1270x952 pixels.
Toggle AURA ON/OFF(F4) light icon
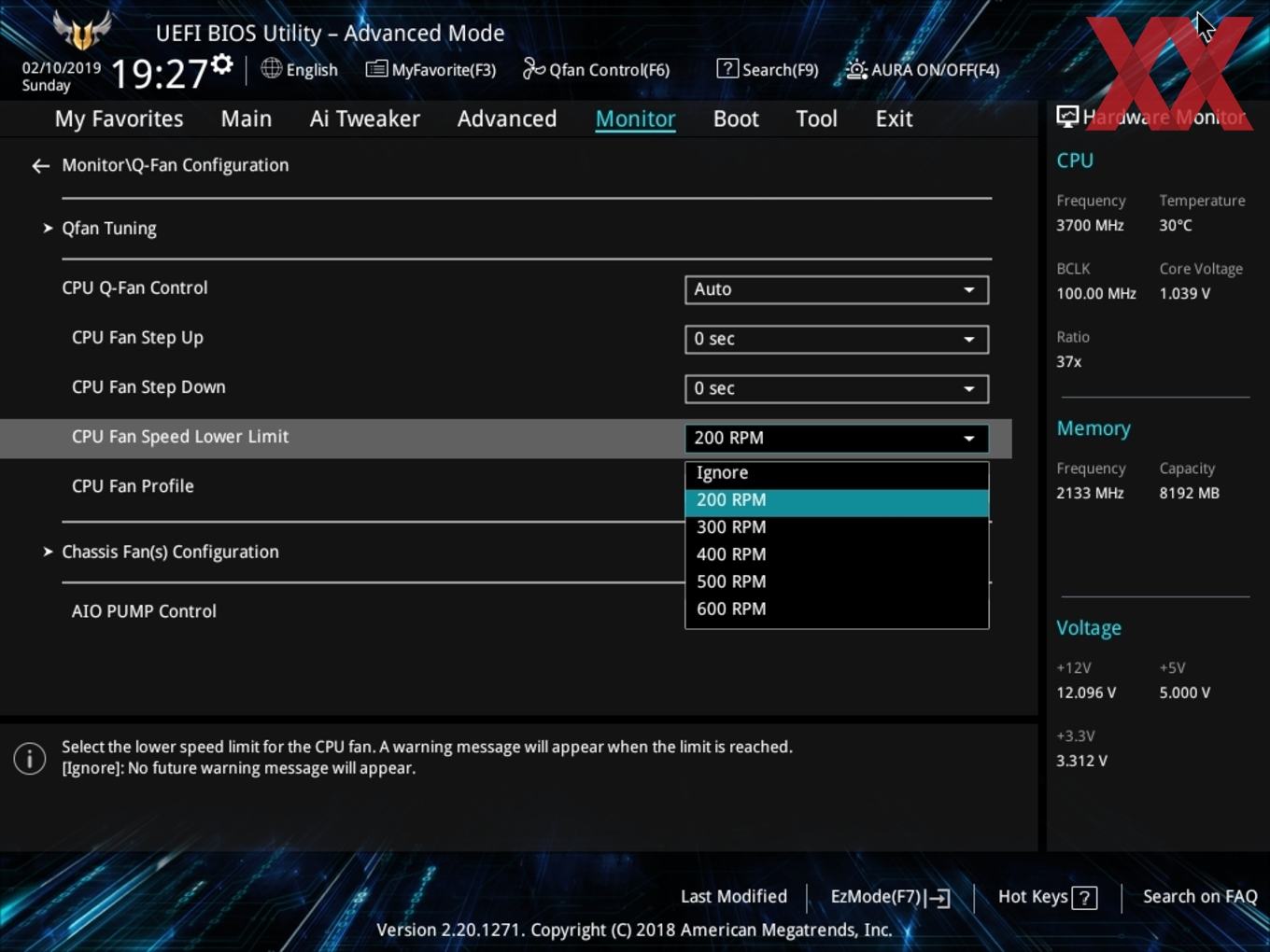coord(856,69)
